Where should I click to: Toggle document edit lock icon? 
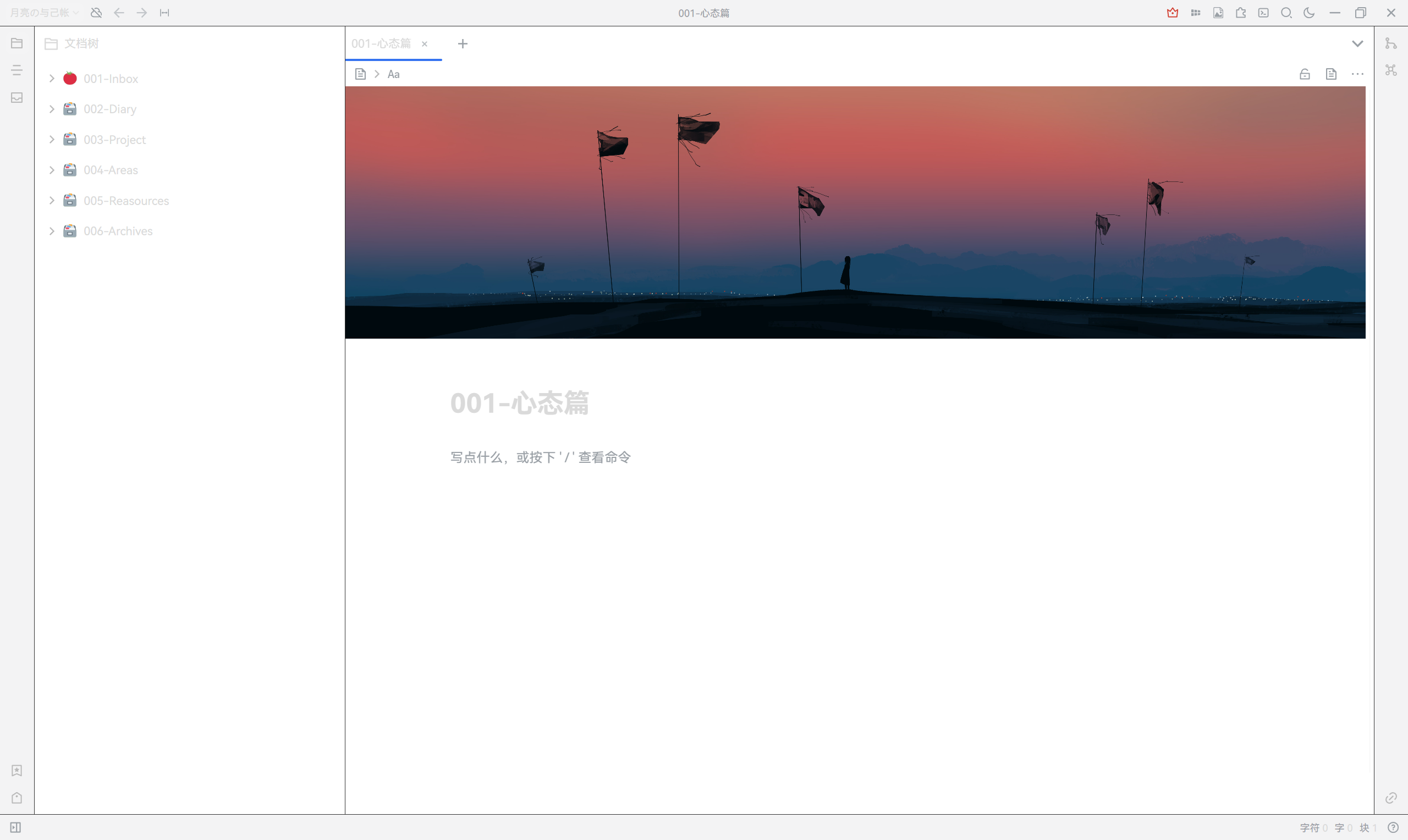click(x=1305, y=74)
